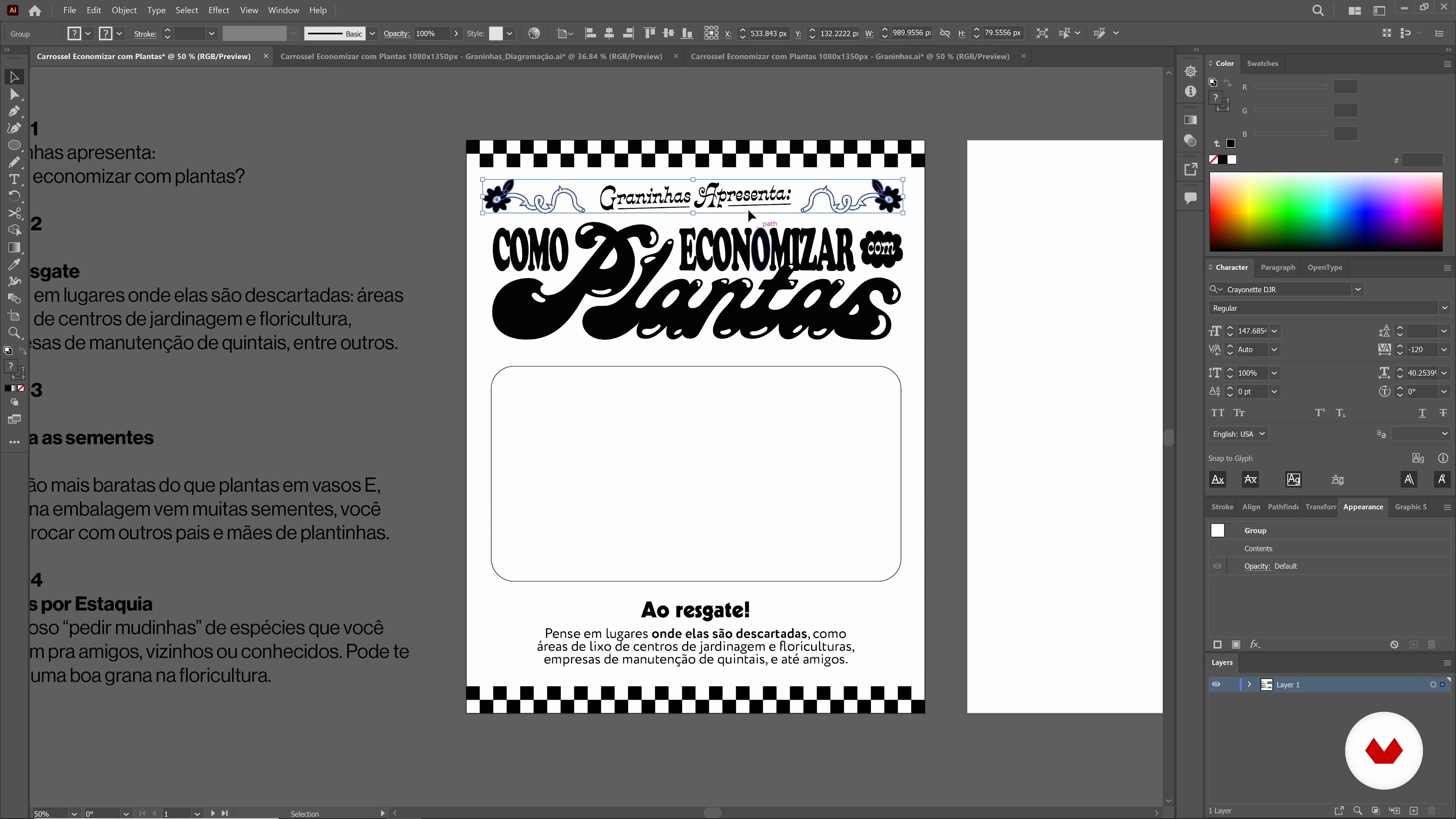This screenshot has width=1456, height=819.
Task: Click Recolor Artwork wheel icon
Action: 533,33
